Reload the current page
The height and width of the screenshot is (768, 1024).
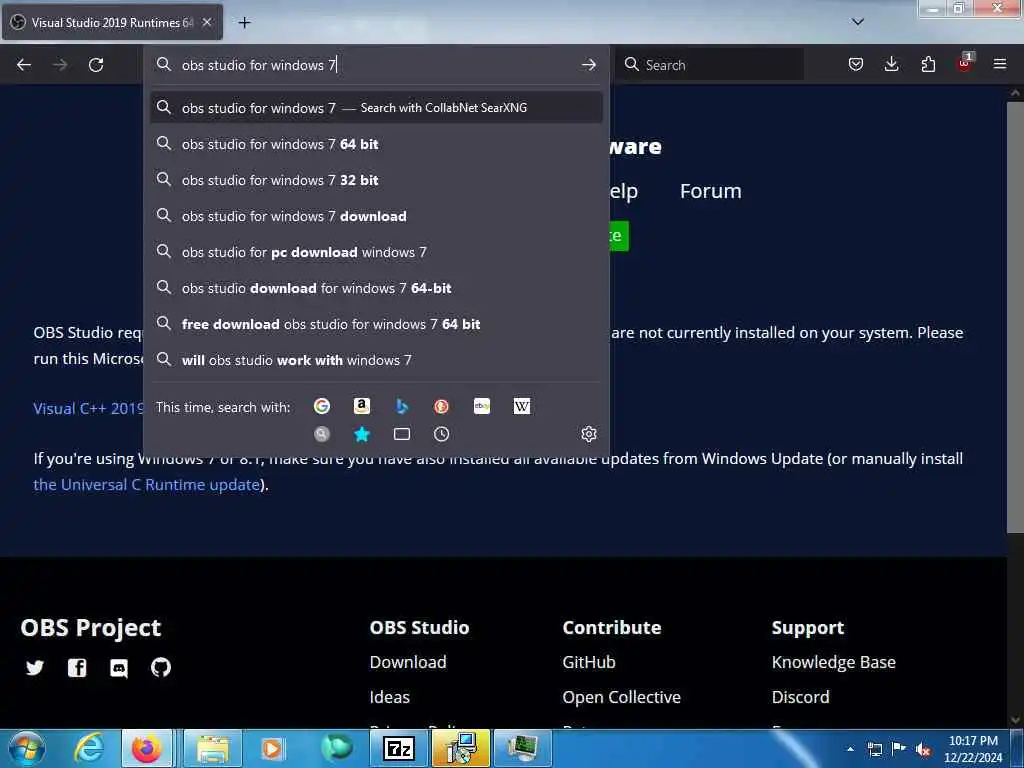coord(96,65)
